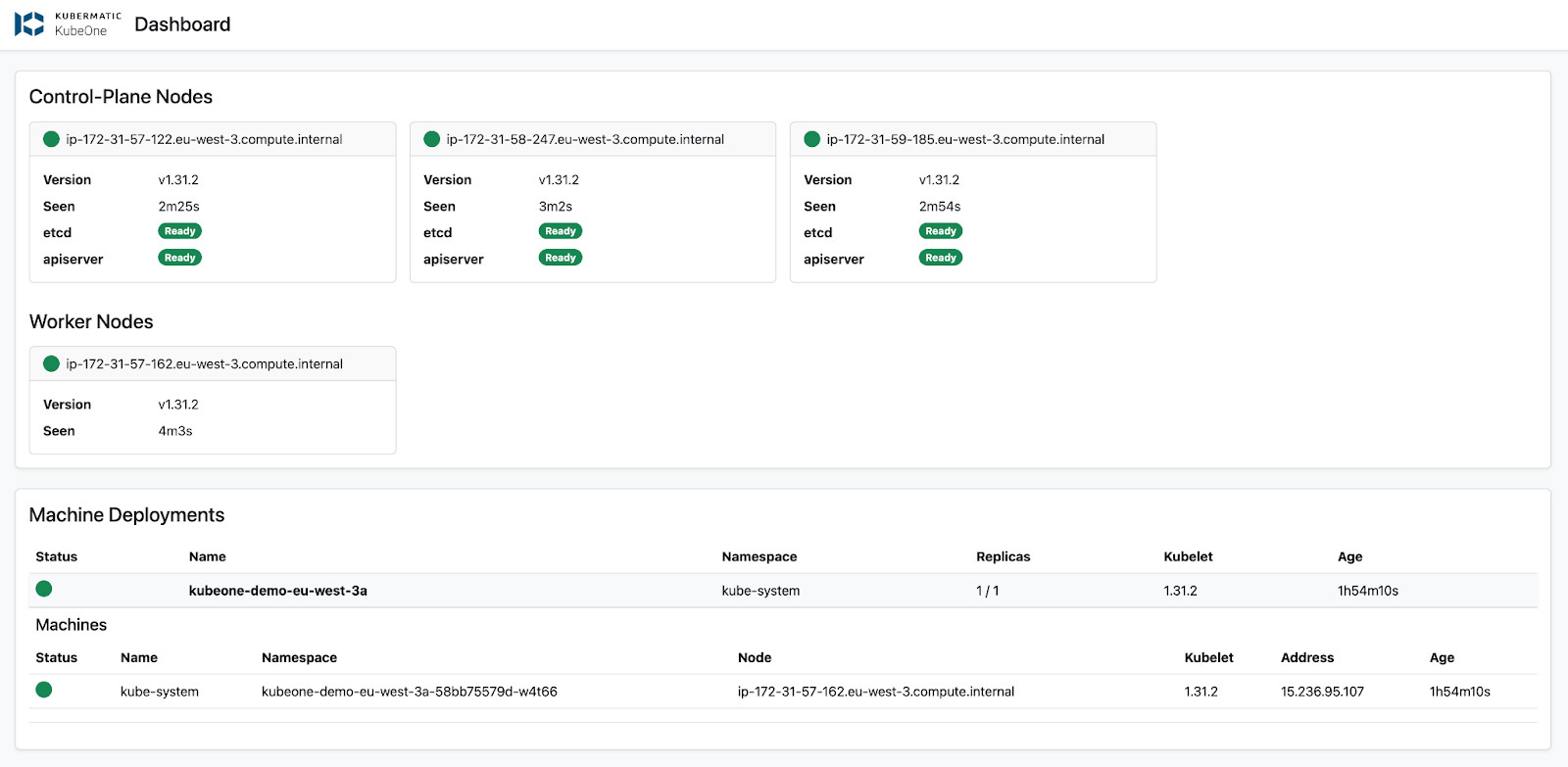Select control-plane node name ip-172-31-57-122.eu-west-3.compute.internal
The width and height of the screenshot is (1568, 767).
point(204,139)
